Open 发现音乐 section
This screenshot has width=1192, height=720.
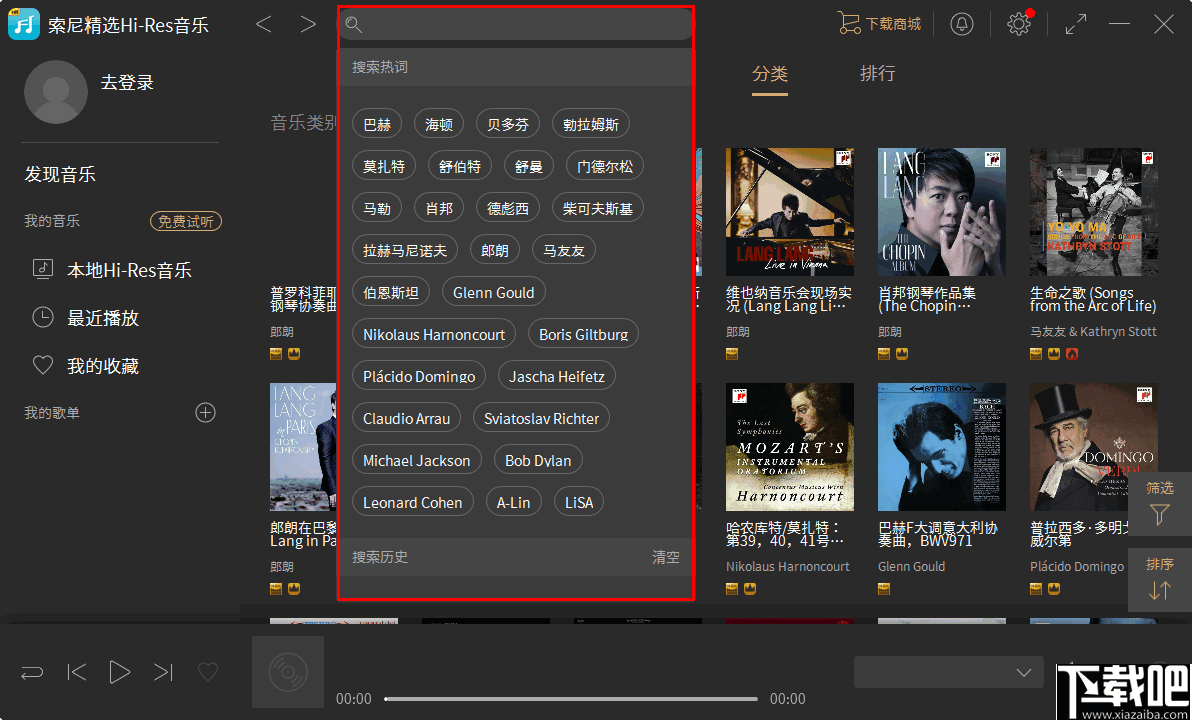pyautogui.click(x=60, y=174)
